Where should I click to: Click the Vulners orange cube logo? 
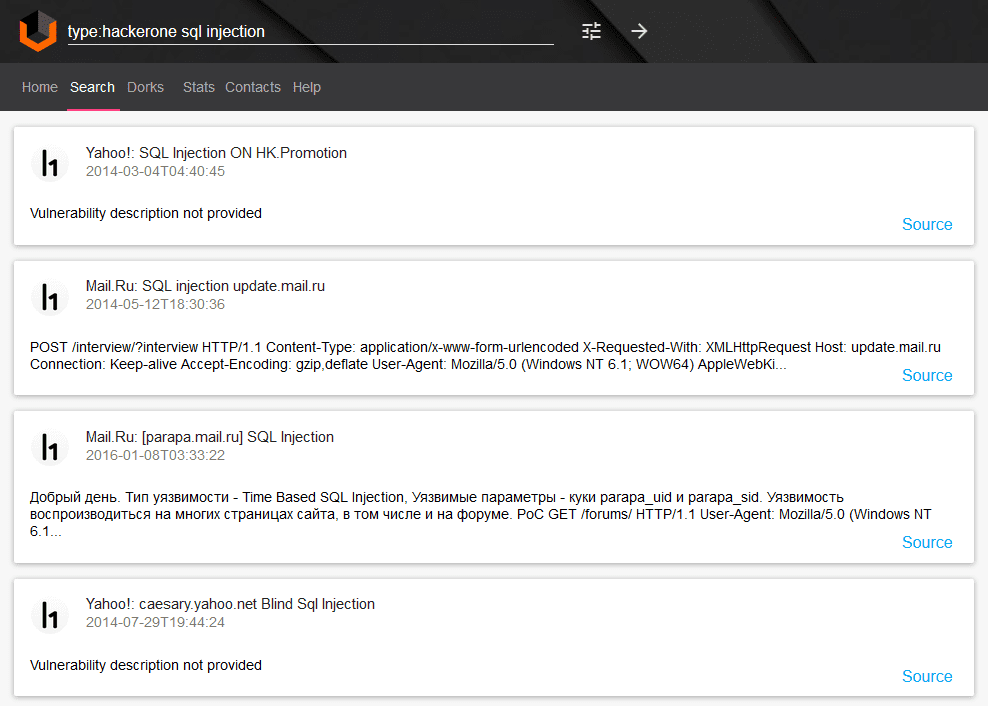(38, 31)
